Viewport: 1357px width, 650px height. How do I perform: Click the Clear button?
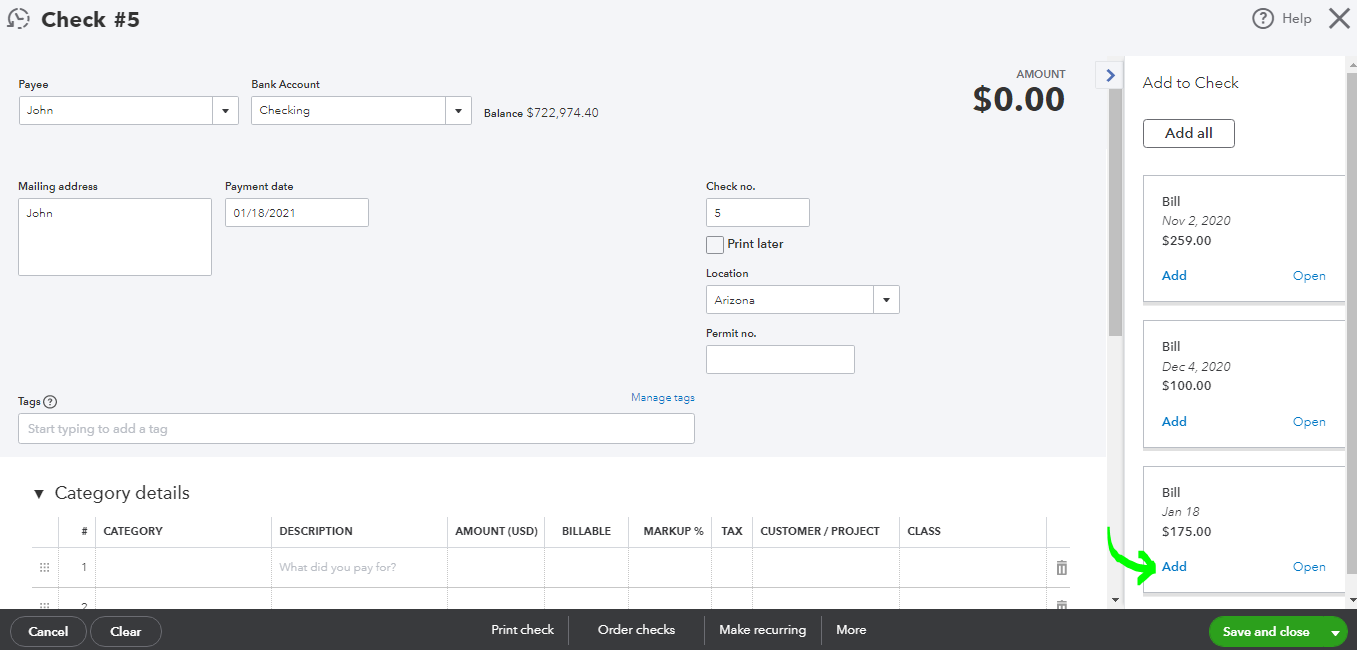(x=126, y=631)
